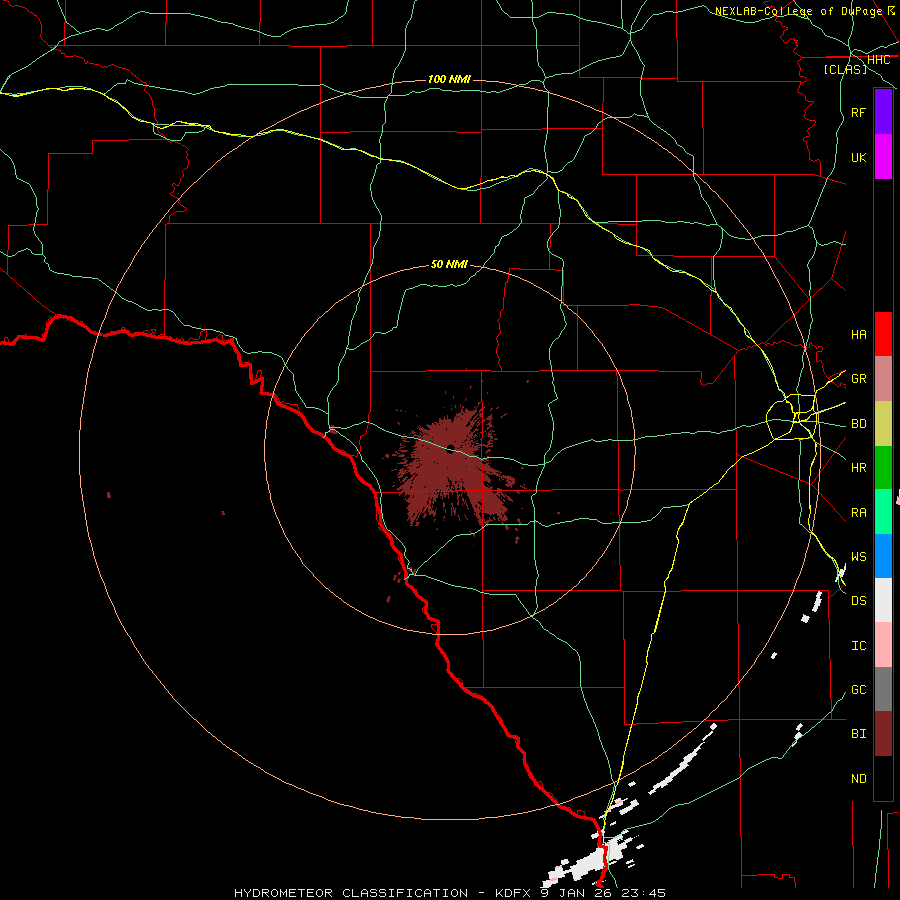The width and height of the screenshot is (900, 900).
Task: Click the 'HA' legend label
Action: click(x=858, y=334)
